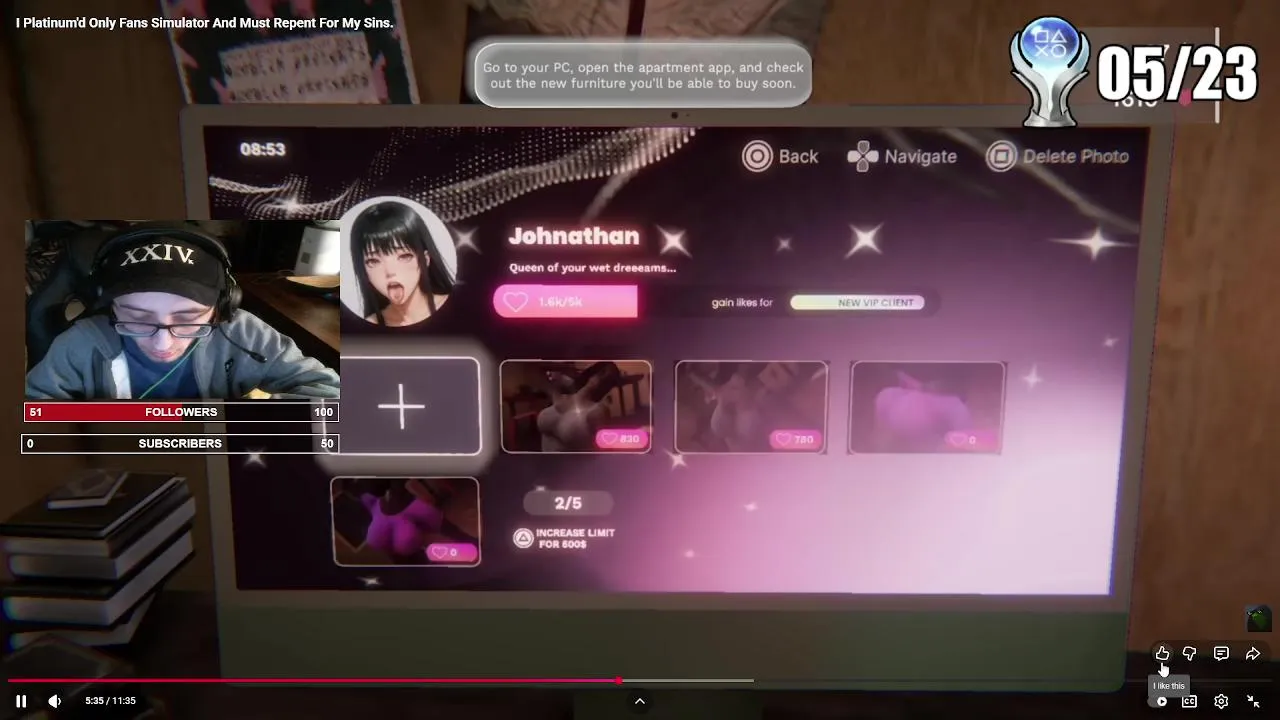Click the in-video plus add photo tile
1280x720 pixels.
pos(402,406)
